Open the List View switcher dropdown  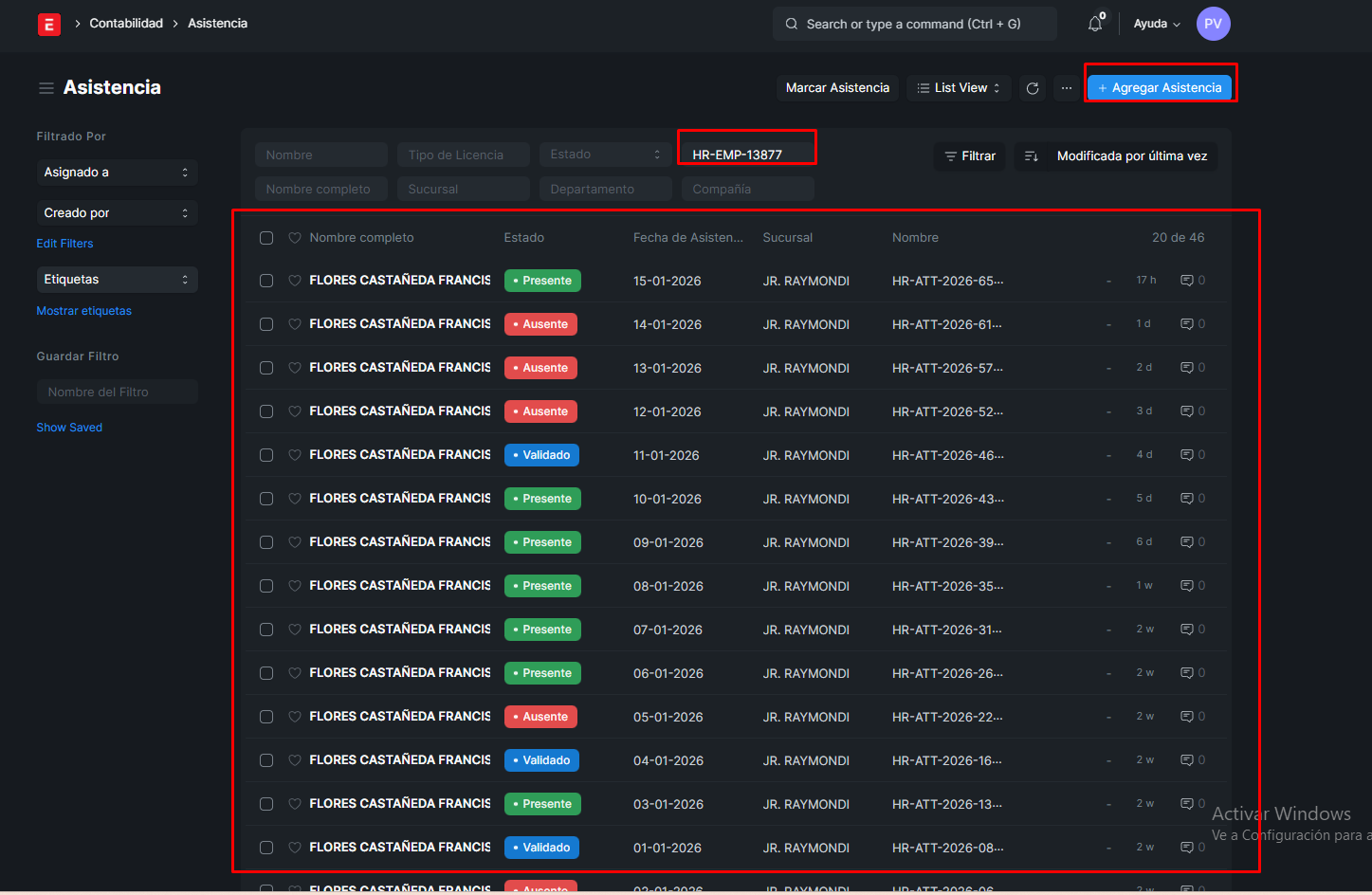(959, 88)
